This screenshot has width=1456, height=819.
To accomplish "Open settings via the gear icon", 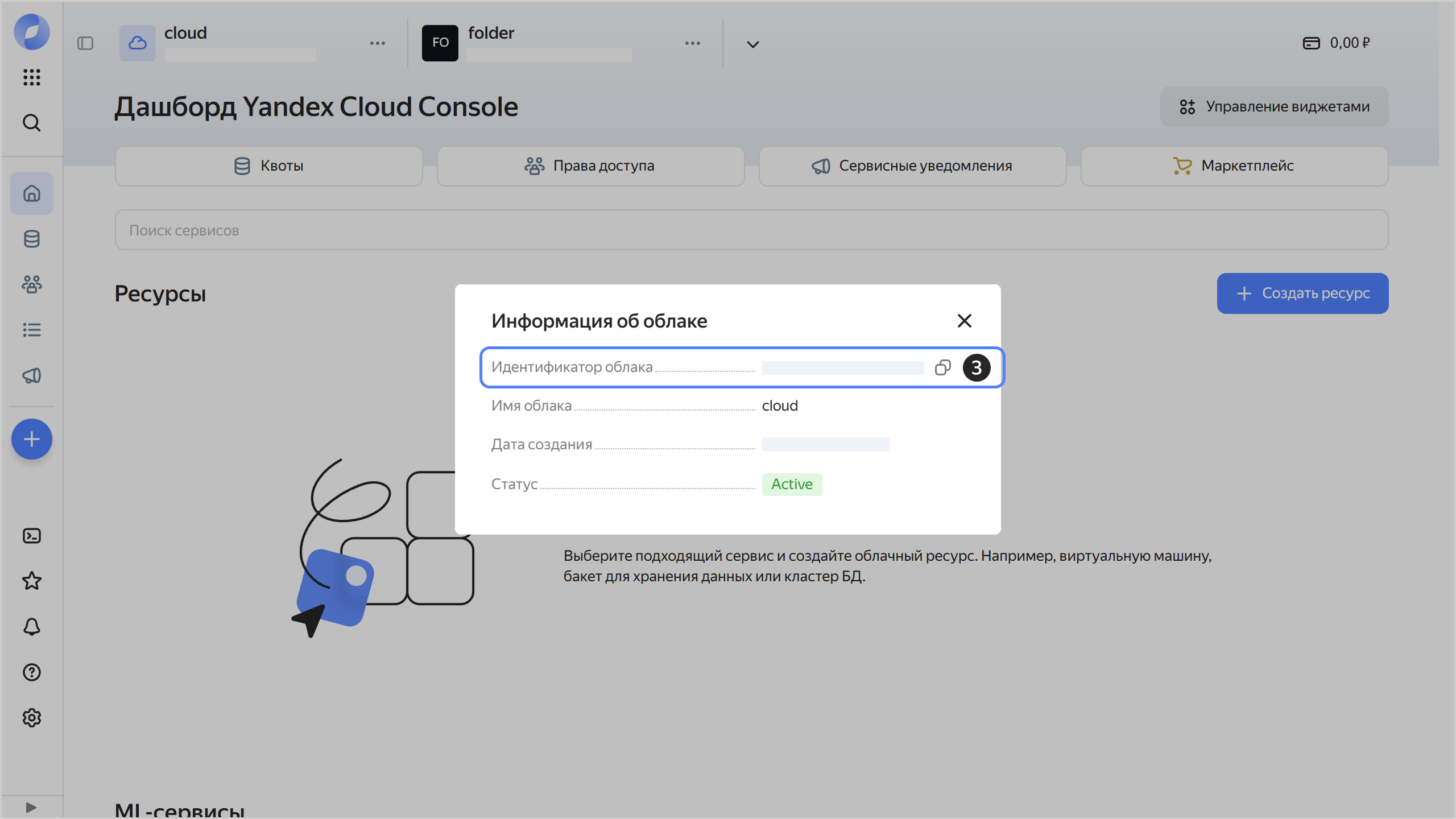I will [x=32, y=718].
